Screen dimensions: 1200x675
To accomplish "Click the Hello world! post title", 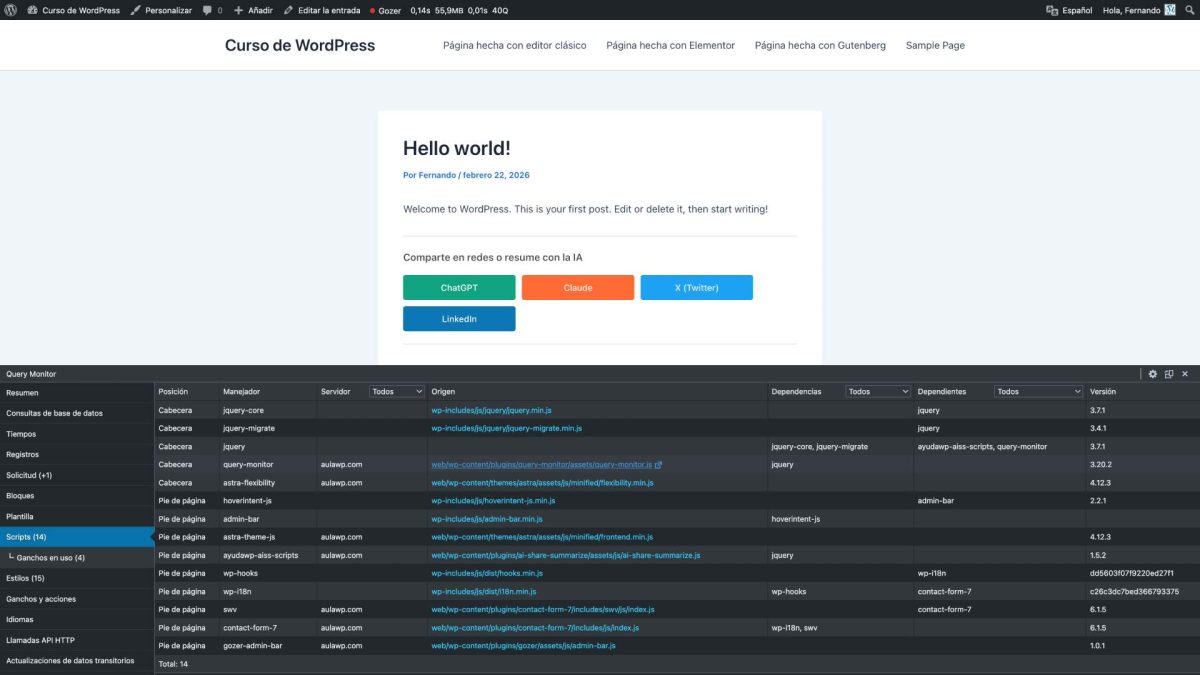I will (457, 148).
